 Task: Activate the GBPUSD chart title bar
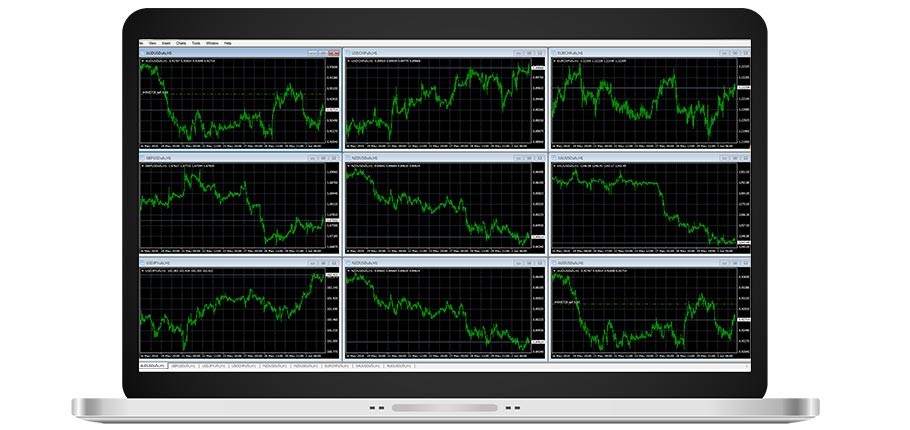point(239,158)
